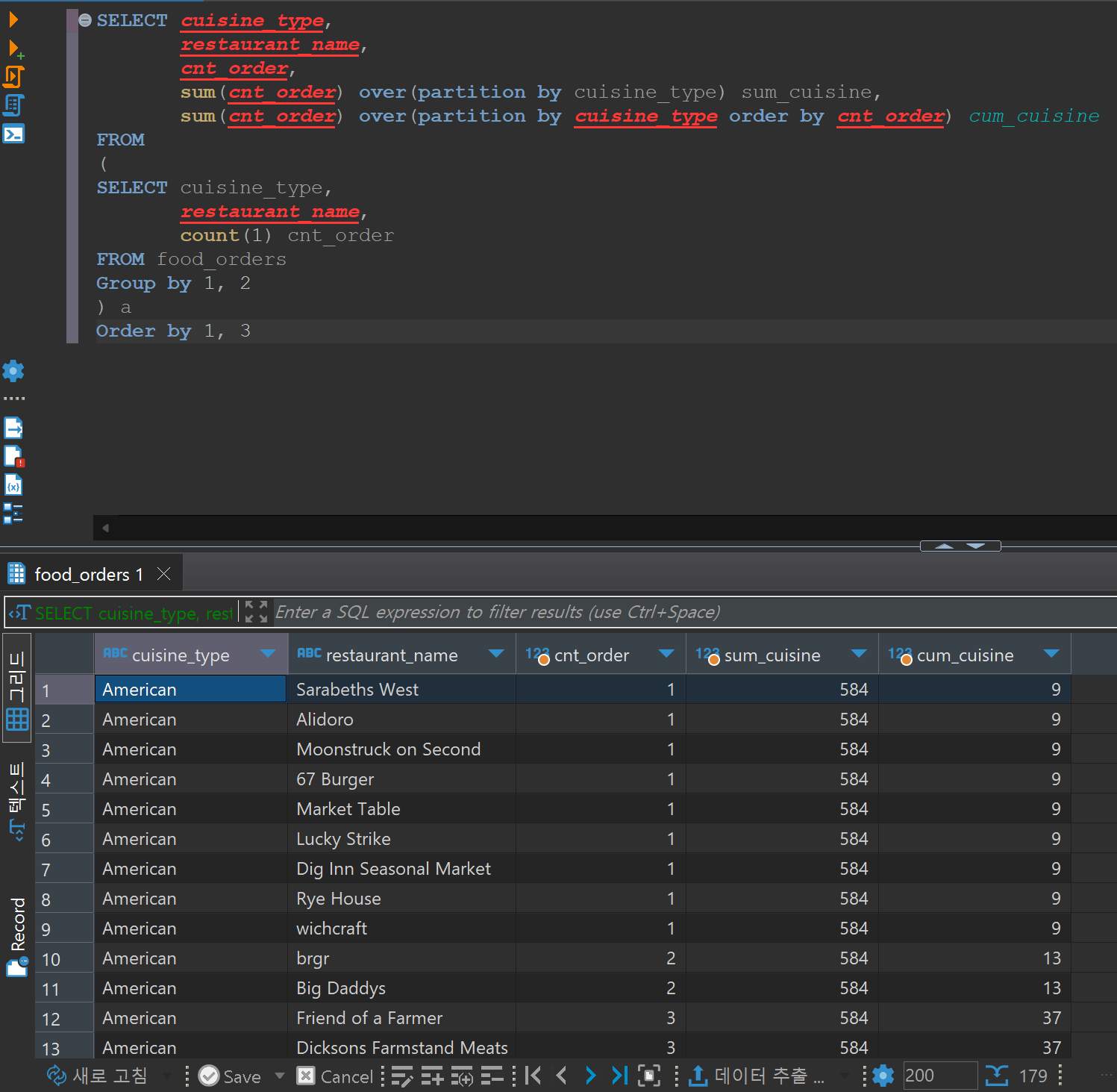Switch to the grid view side tab

17,688
